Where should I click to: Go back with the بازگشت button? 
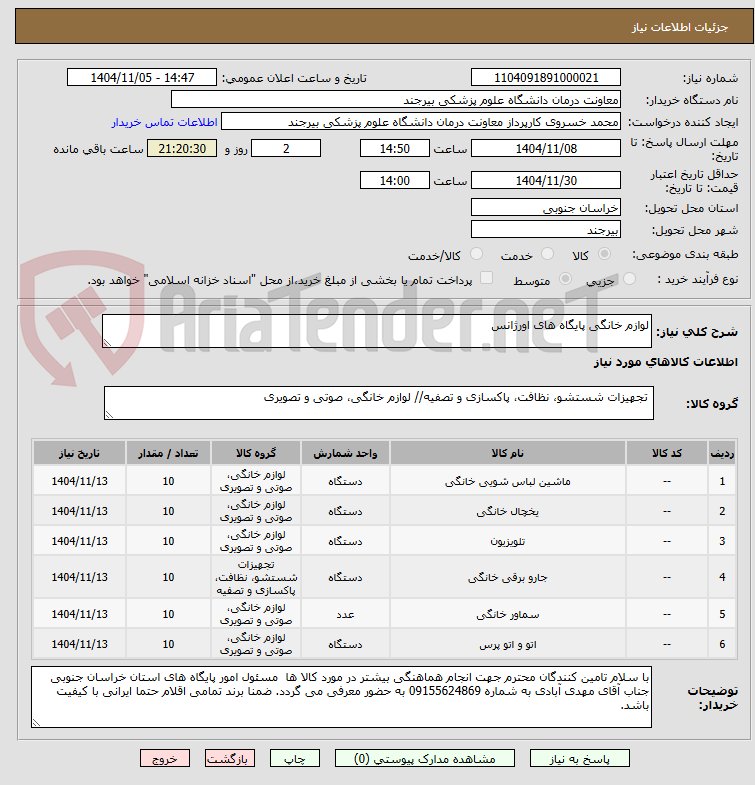pyautogui.click(x=229, y=758)
